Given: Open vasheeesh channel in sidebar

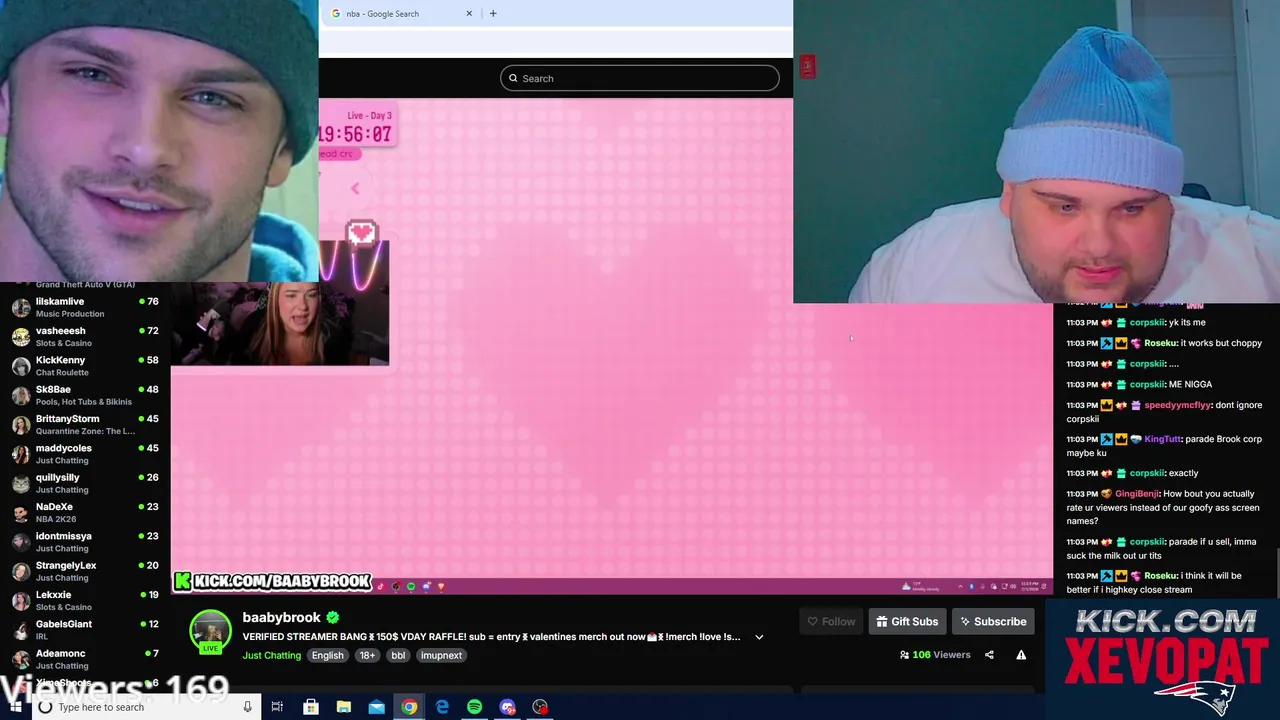Looking at the screenshot, I should coord(85,336).
